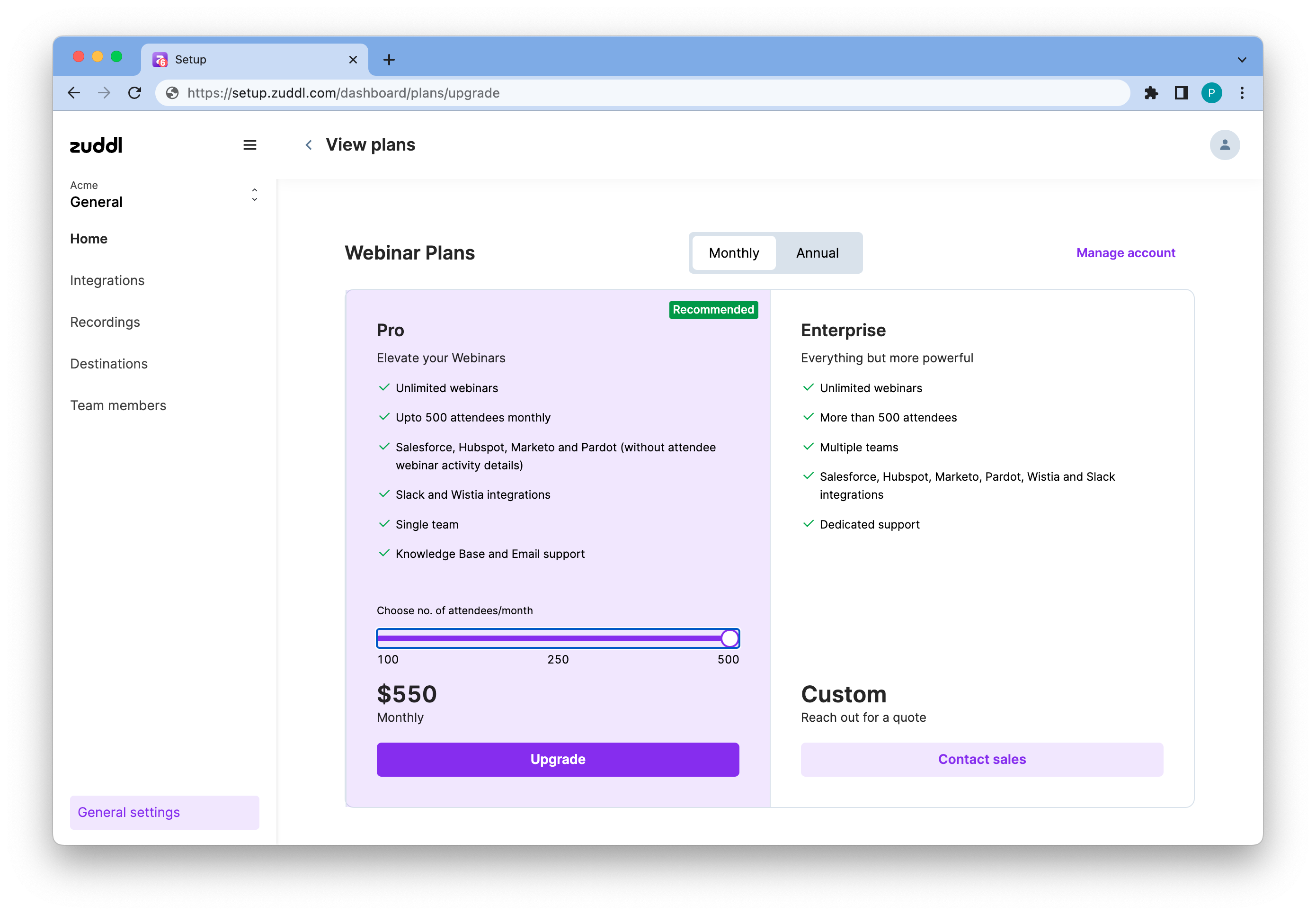Reload the page with the refresh icon
Screen dimensions: 1316x915
tap(134, 93)
